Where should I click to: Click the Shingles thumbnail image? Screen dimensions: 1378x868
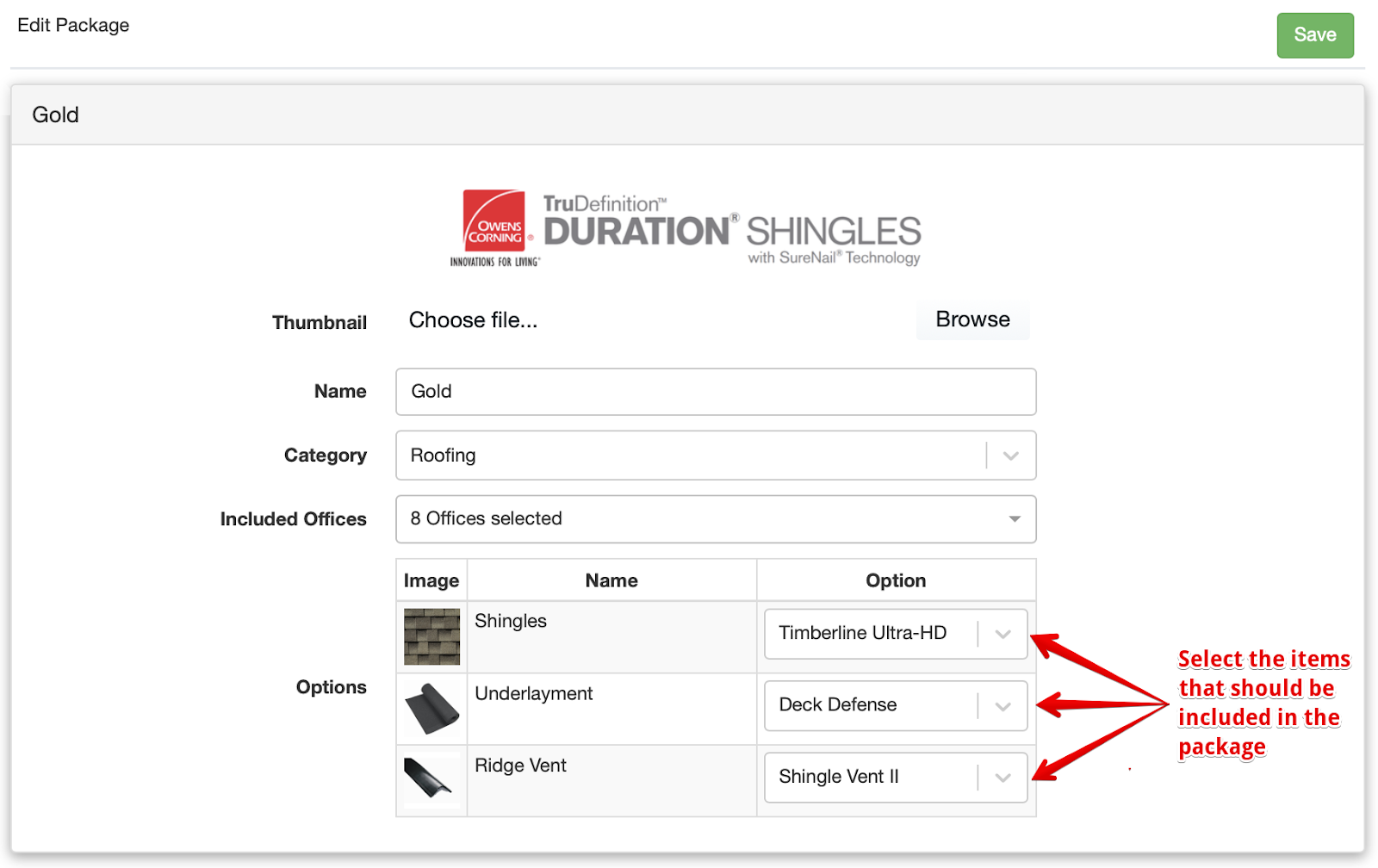pyautogui.click(x=431, y=637)
